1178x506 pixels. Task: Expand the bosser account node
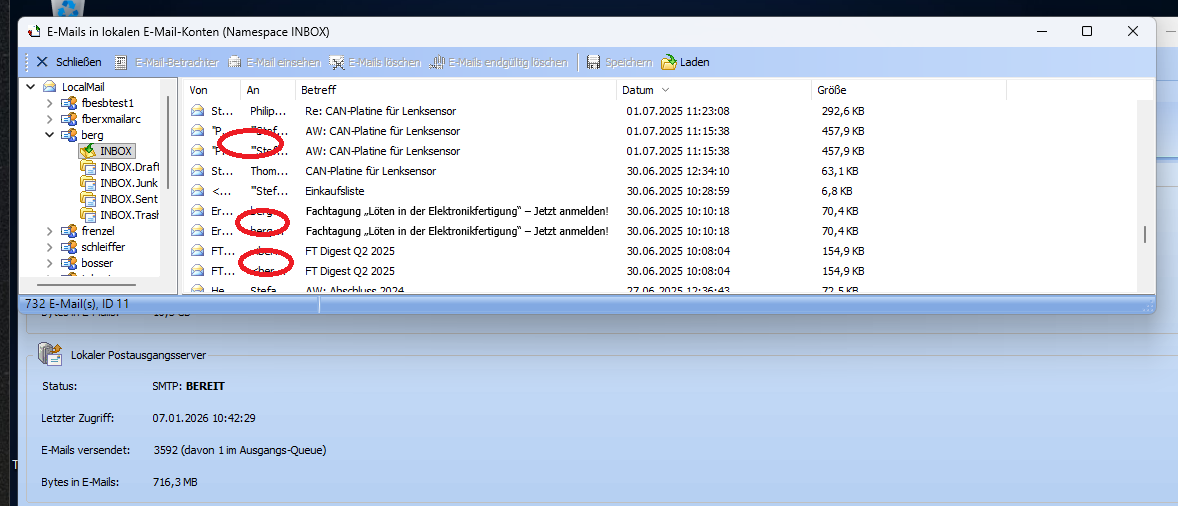50,264
